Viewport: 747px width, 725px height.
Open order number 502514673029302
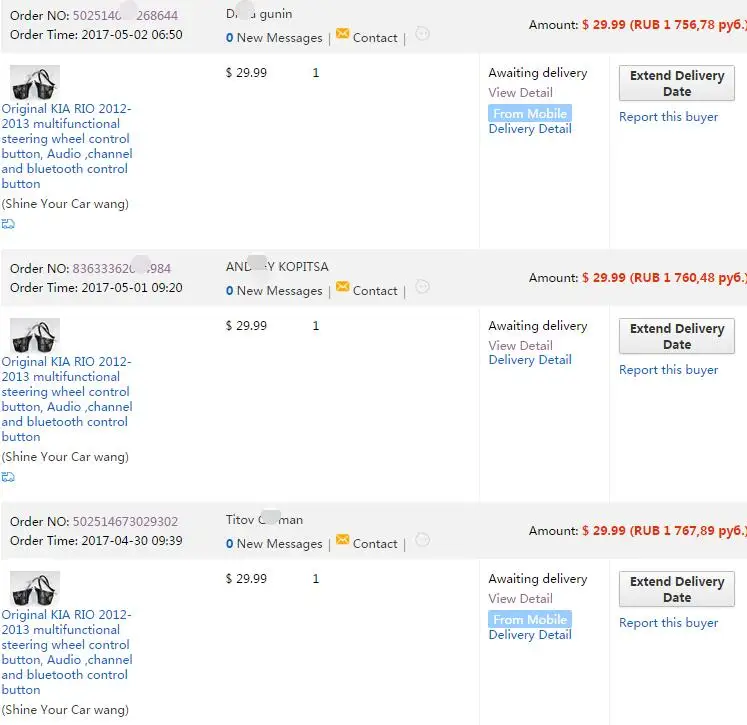coord(125,521)
